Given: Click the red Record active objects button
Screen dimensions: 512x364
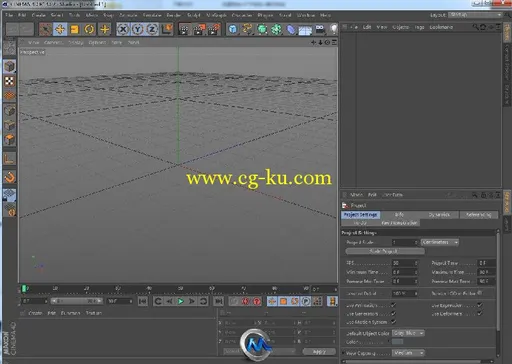Looking at the screenshot, I should pos(246,301).
